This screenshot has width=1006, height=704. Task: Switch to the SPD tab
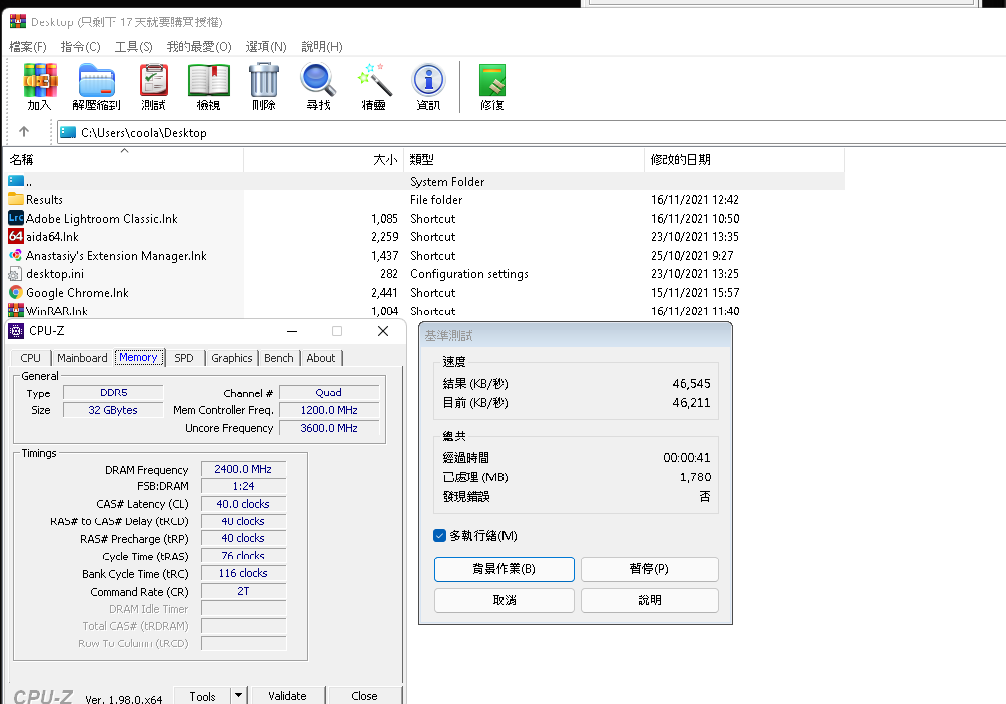(x=184, y=358)
